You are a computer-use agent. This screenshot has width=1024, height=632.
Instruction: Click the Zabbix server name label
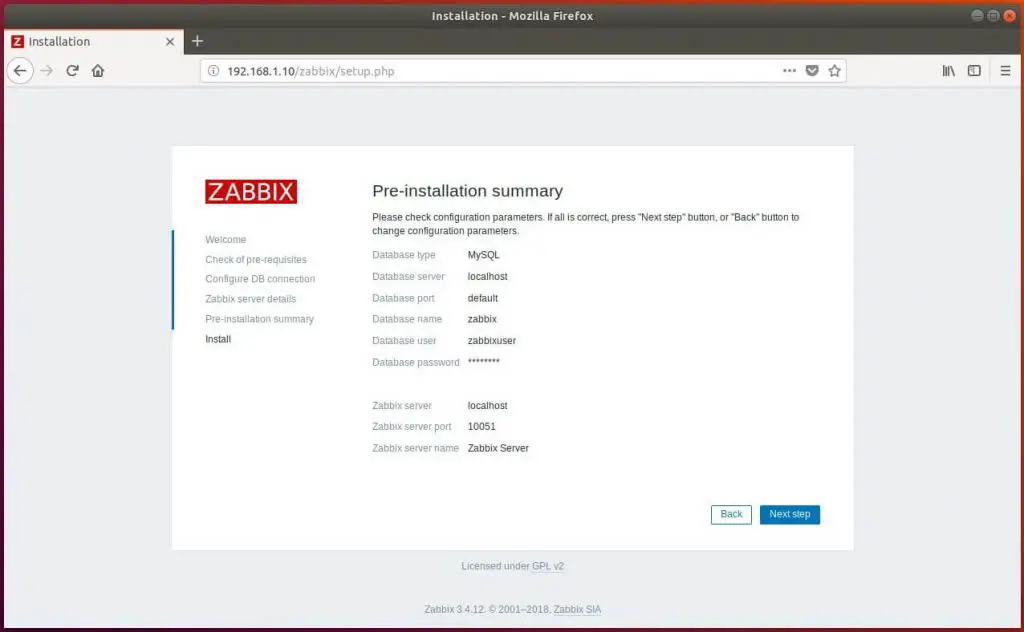tap(415, 448)
